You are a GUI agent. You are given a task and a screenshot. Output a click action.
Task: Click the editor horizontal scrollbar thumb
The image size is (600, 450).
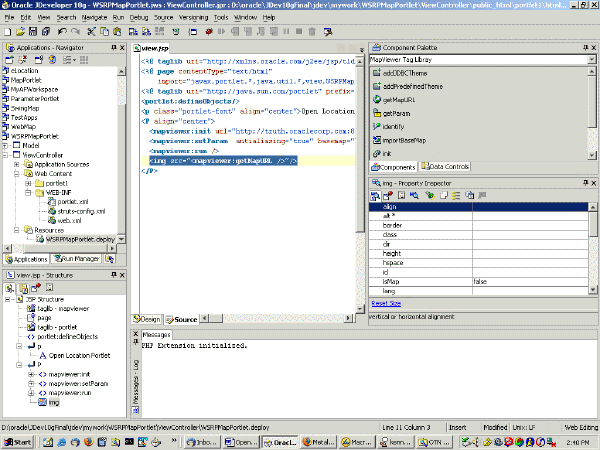pos(215,318)
